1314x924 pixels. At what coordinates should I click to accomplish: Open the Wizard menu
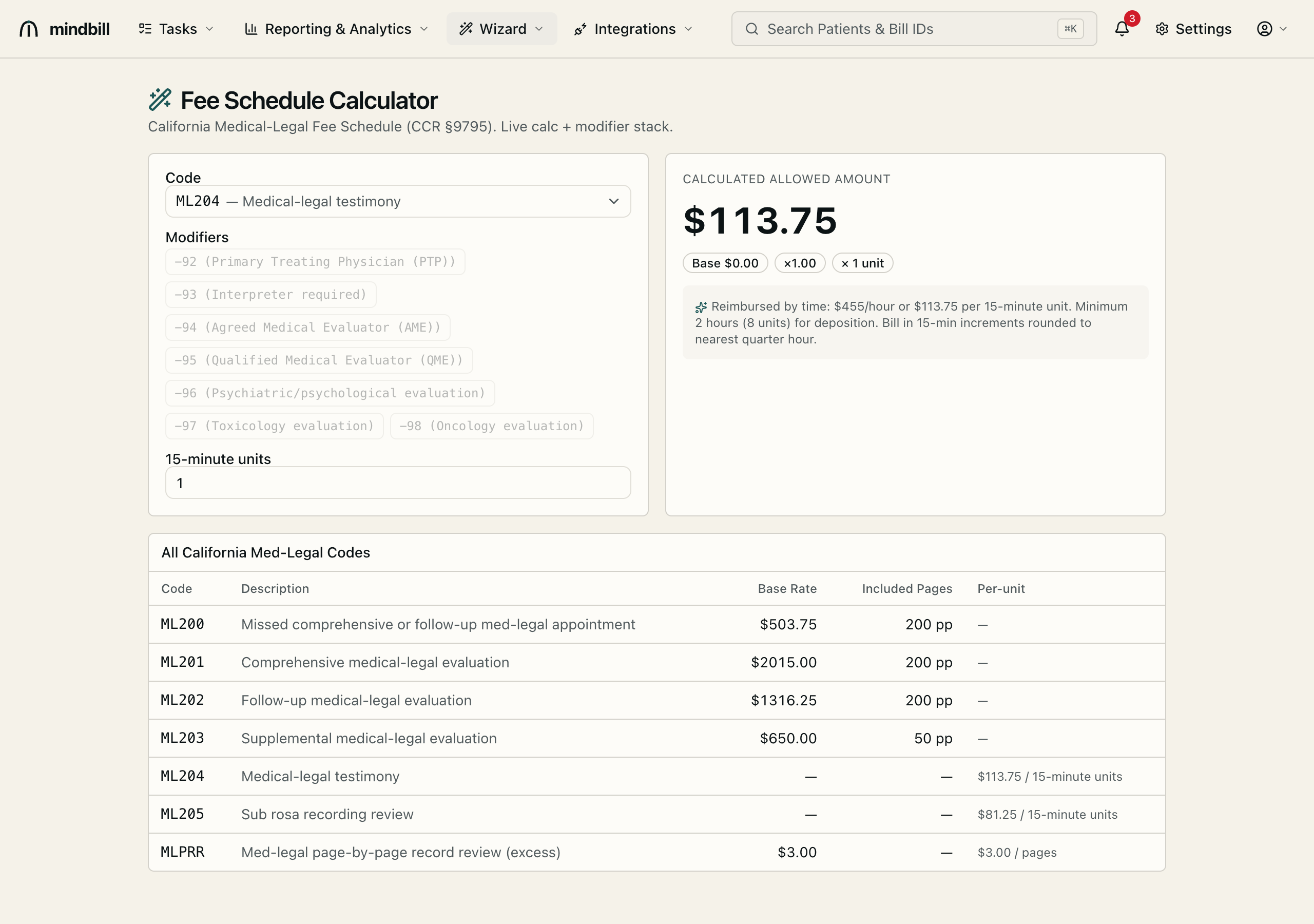tap(502, 29)
